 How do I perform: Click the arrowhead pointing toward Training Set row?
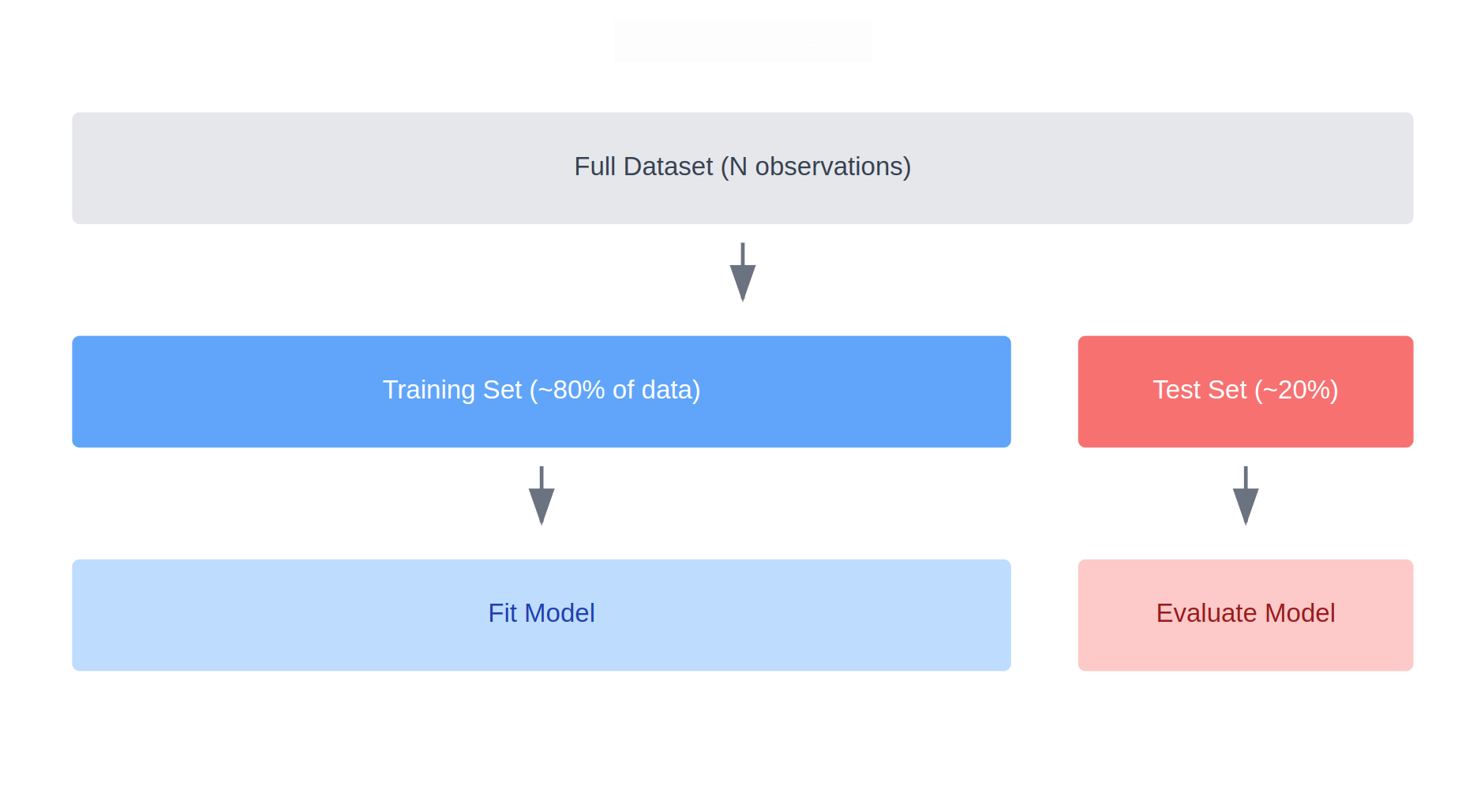pos(742,283)
